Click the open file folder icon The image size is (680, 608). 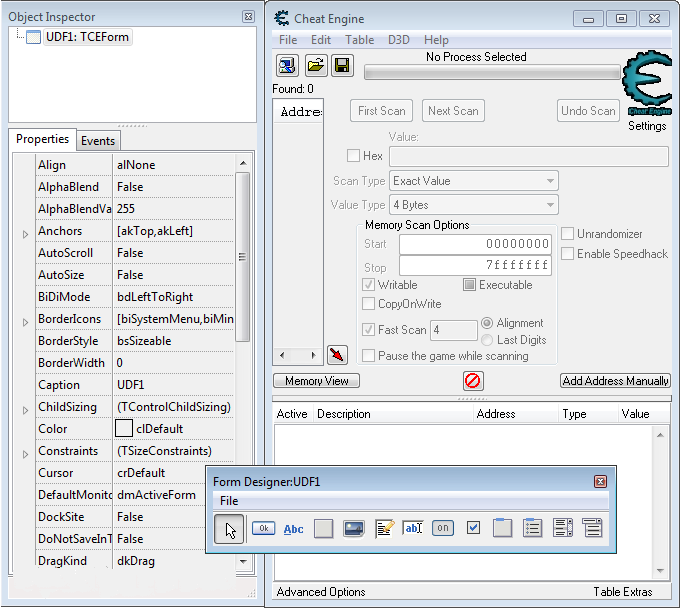point(316,66)
